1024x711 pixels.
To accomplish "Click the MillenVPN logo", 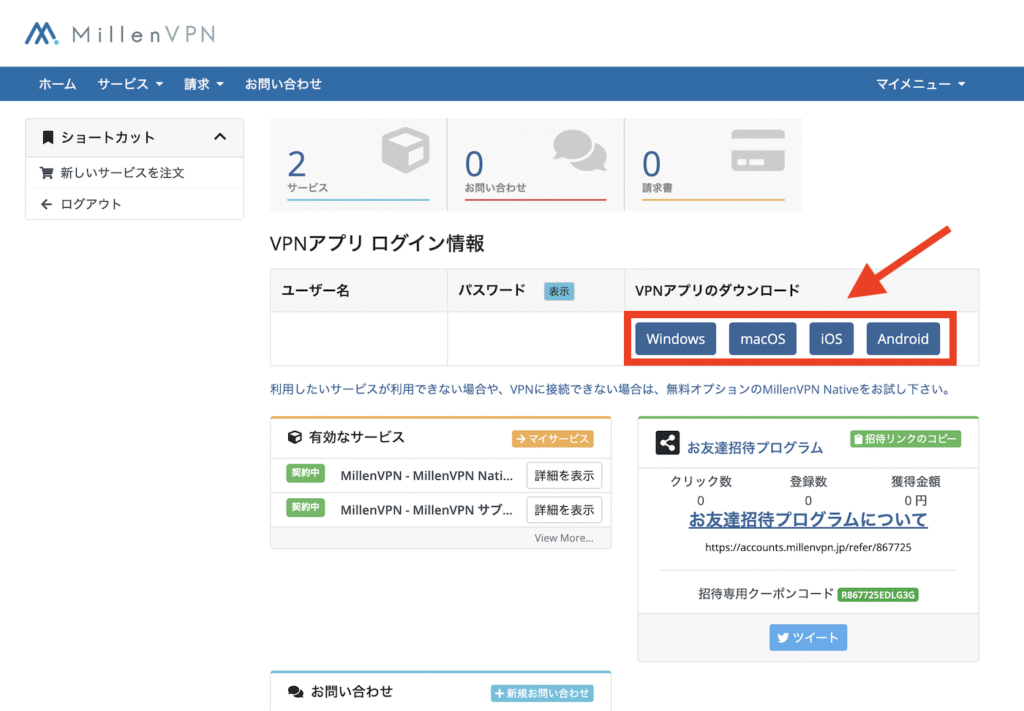I will (120, 34).
